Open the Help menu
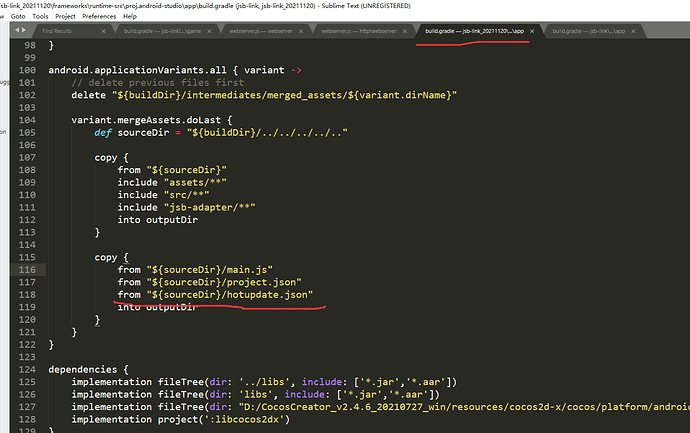 coord(130,16)
